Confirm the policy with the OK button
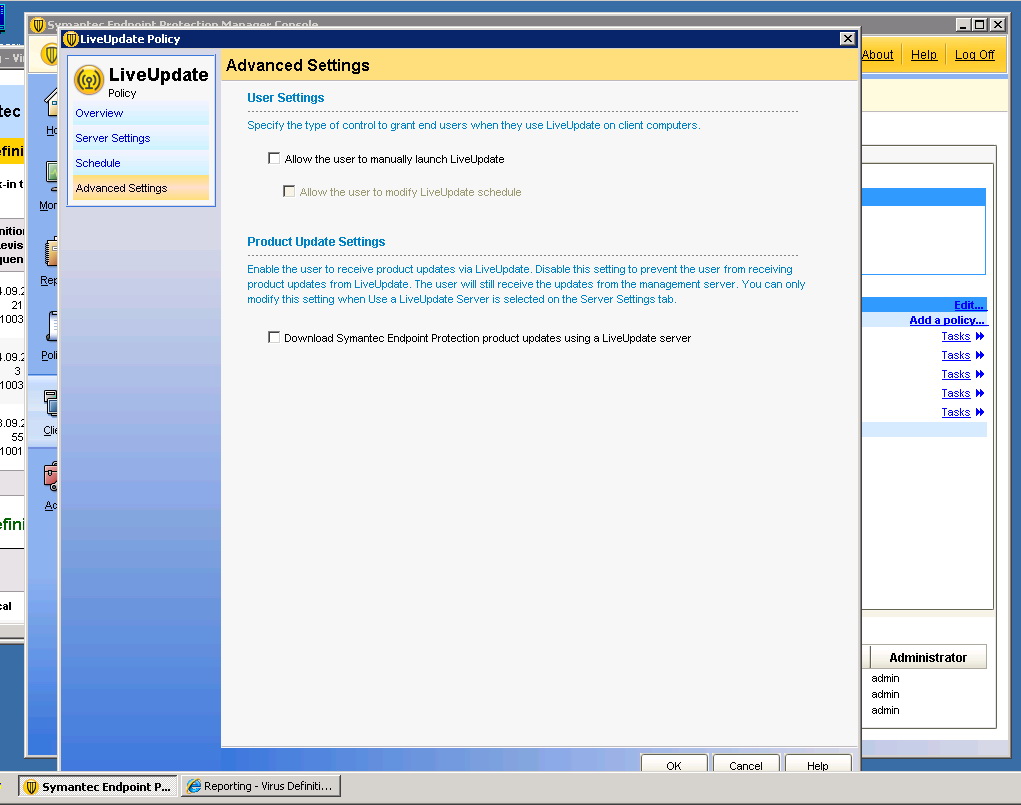 tap(674, 765)
